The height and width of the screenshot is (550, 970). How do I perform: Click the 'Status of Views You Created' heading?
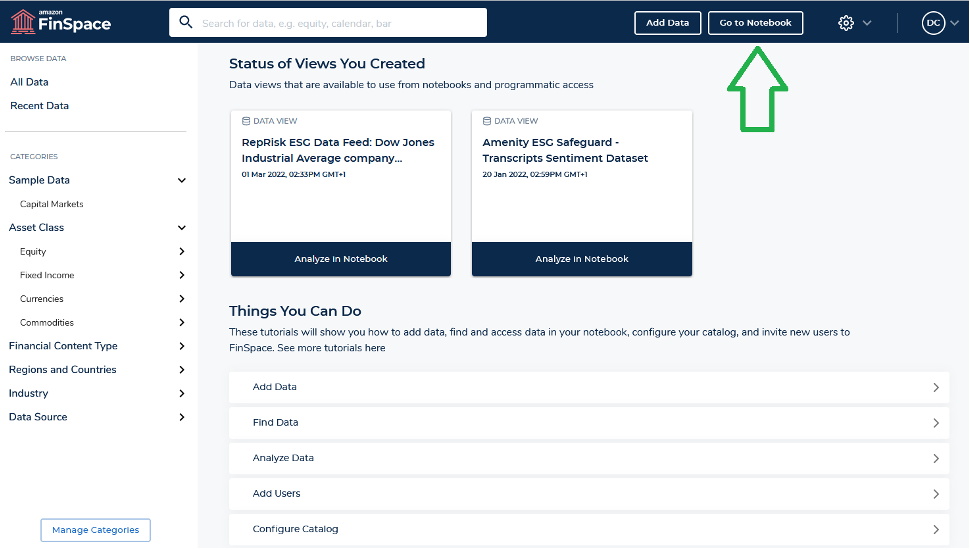[x=327, y=64]
